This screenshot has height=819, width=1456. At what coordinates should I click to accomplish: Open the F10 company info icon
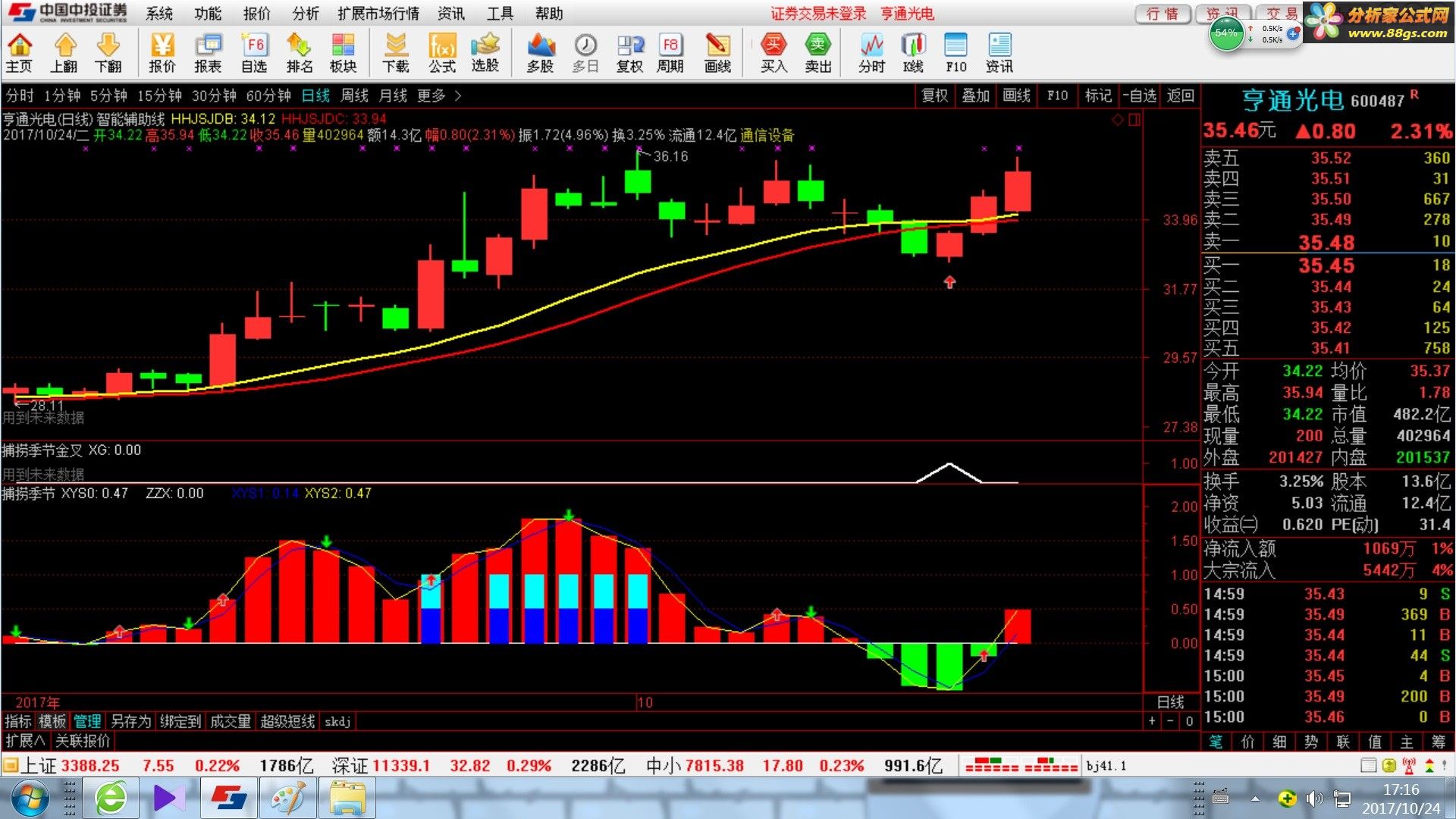956,53
